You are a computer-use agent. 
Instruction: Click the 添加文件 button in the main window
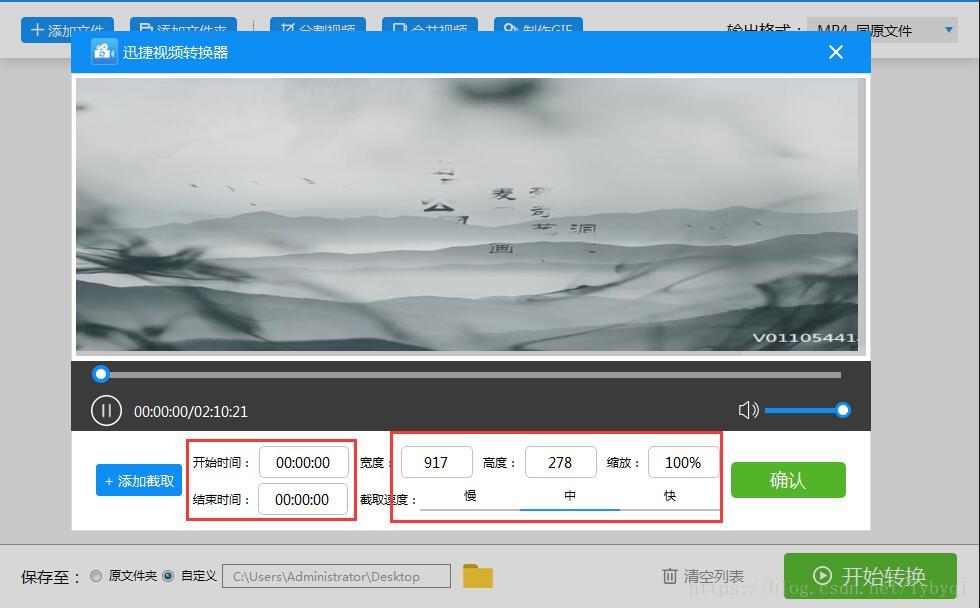(68, 30)
